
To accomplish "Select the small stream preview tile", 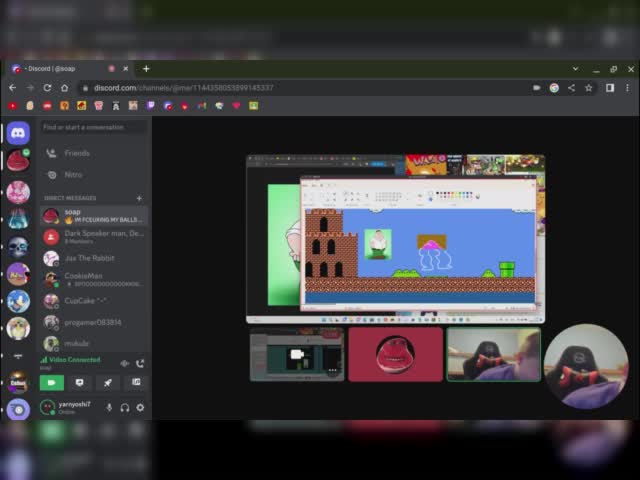I will click(x=297, y=354).
